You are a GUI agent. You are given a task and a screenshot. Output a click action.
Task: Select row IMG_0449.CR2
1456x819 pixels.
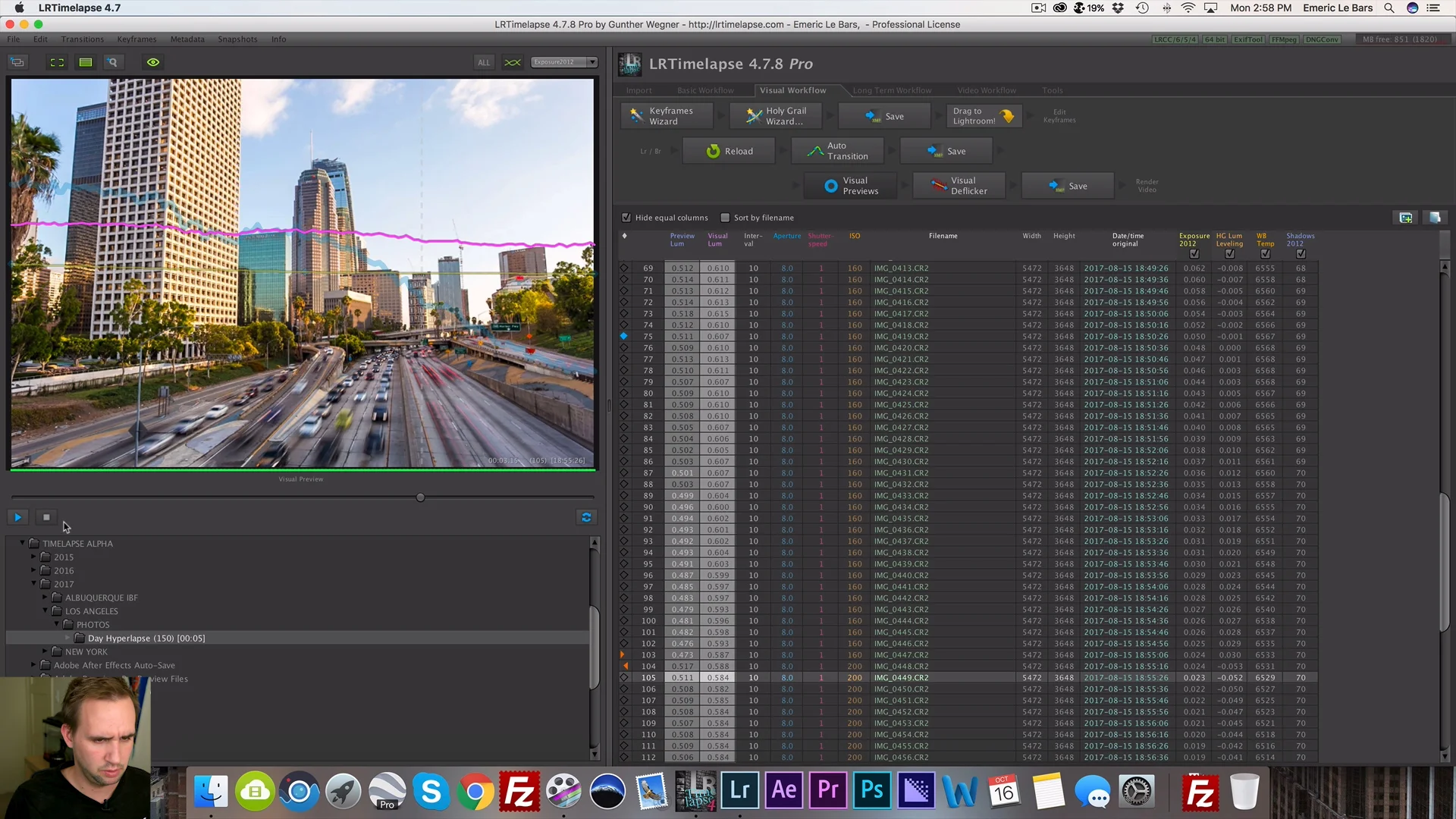(x=968, y=678)
